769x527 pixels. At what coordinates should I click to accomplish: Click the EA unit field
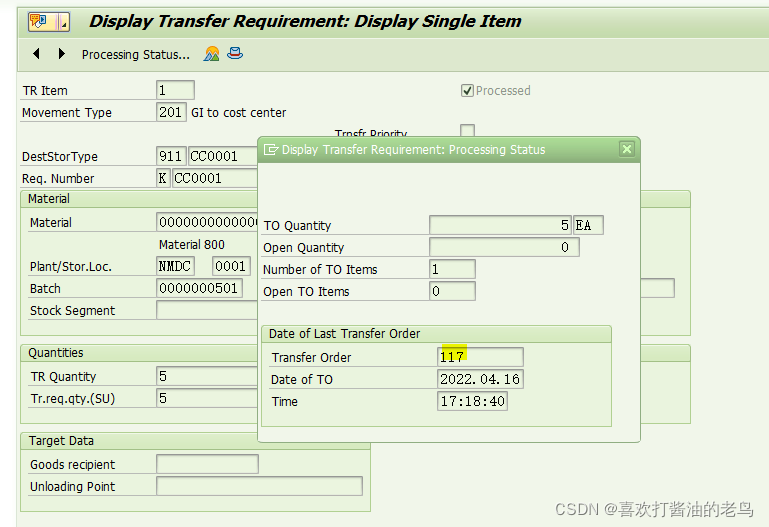589,225
